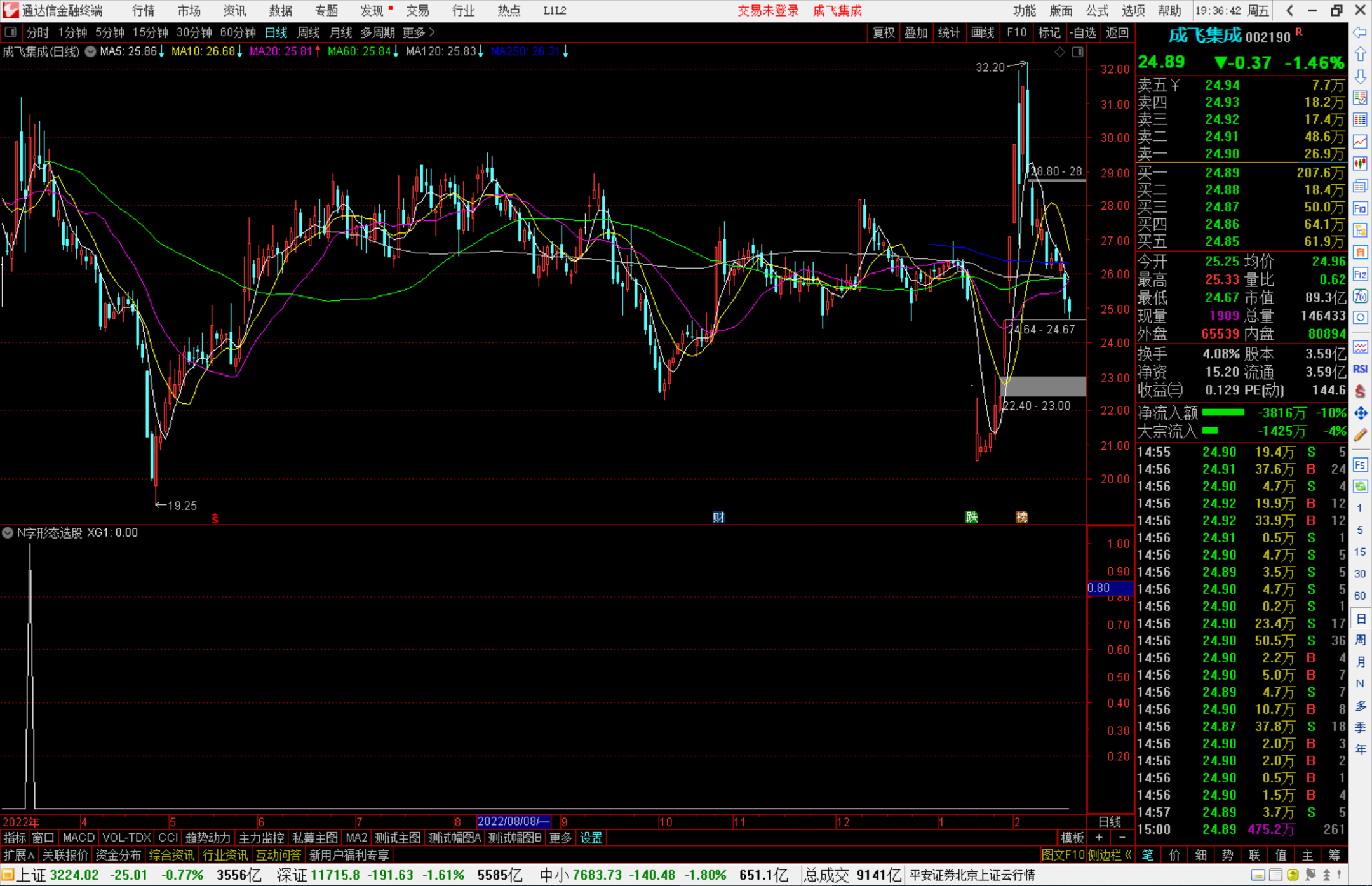Open the F10 info icon in sidebar

pyautogui.click(x=1360, y=208)
